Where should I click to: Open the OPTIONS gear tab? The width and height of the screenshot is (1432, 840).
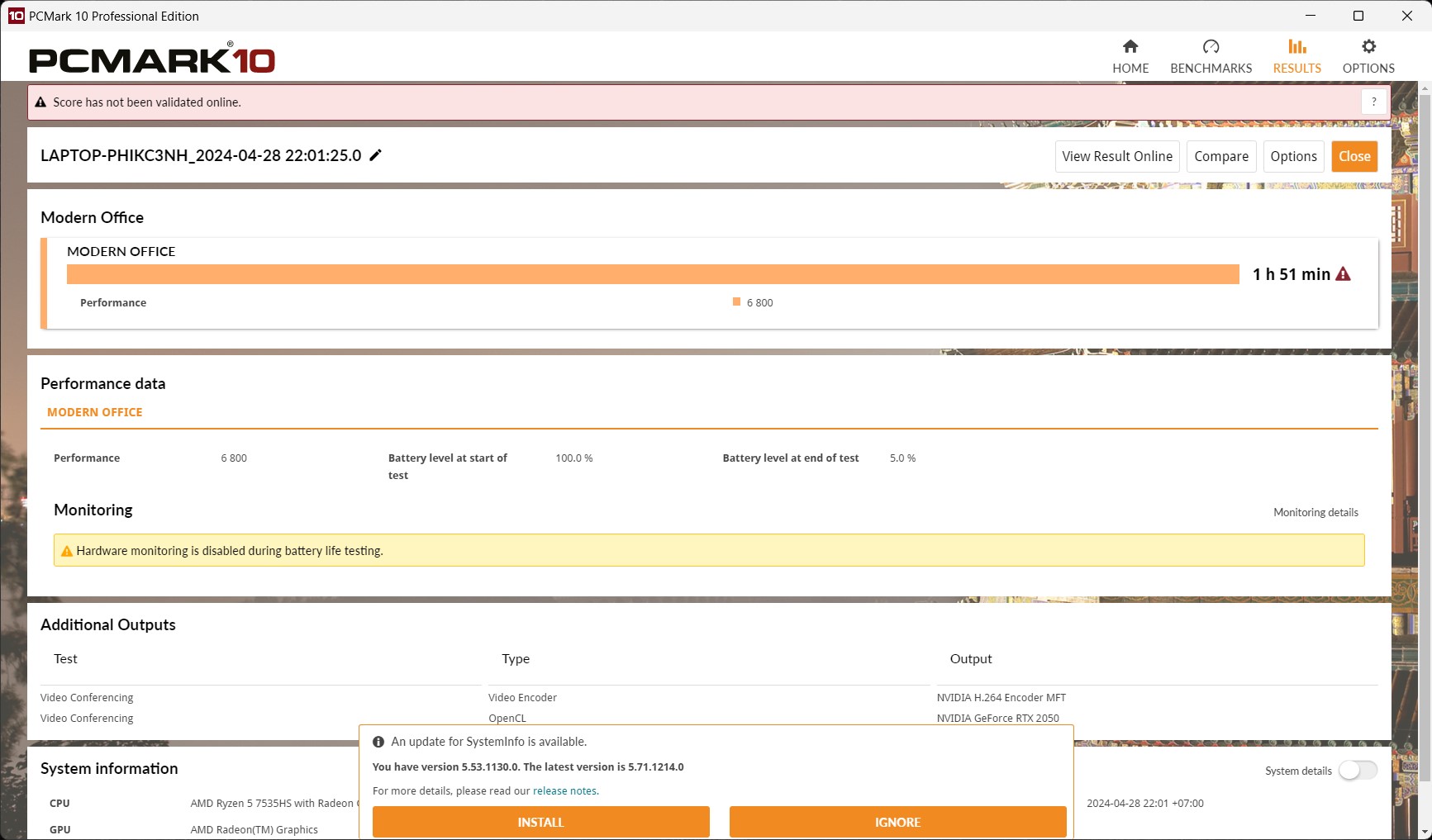coord(1368,57)
